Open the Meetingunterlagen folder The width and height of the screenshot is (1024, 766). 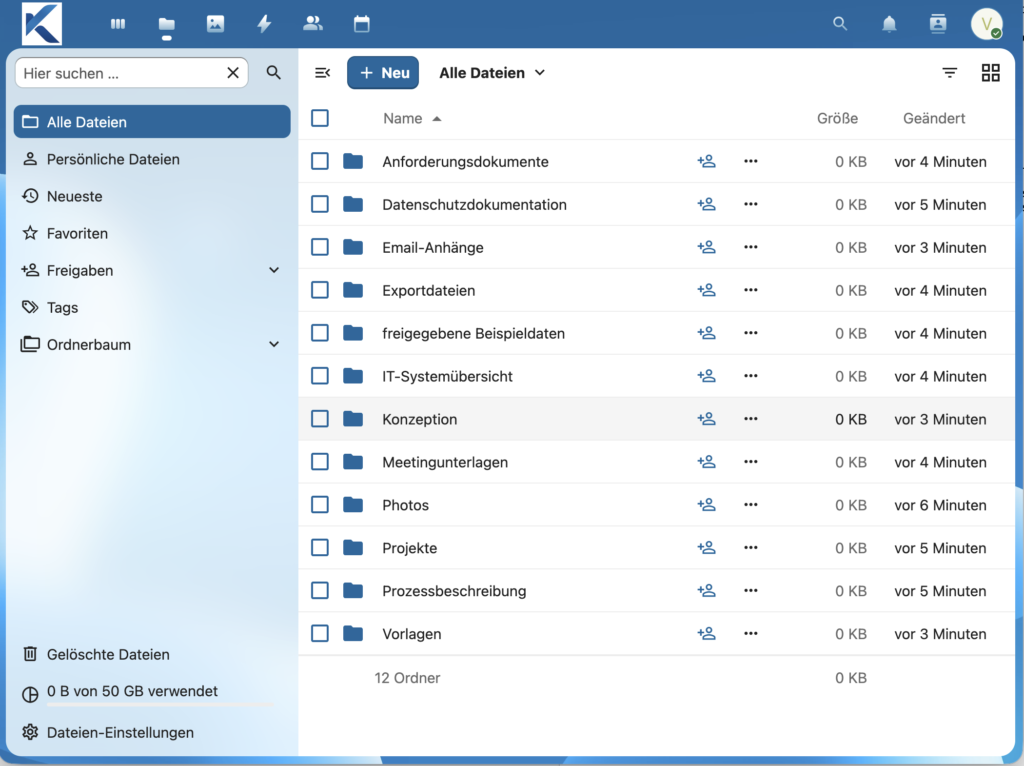tap(445, 462)
